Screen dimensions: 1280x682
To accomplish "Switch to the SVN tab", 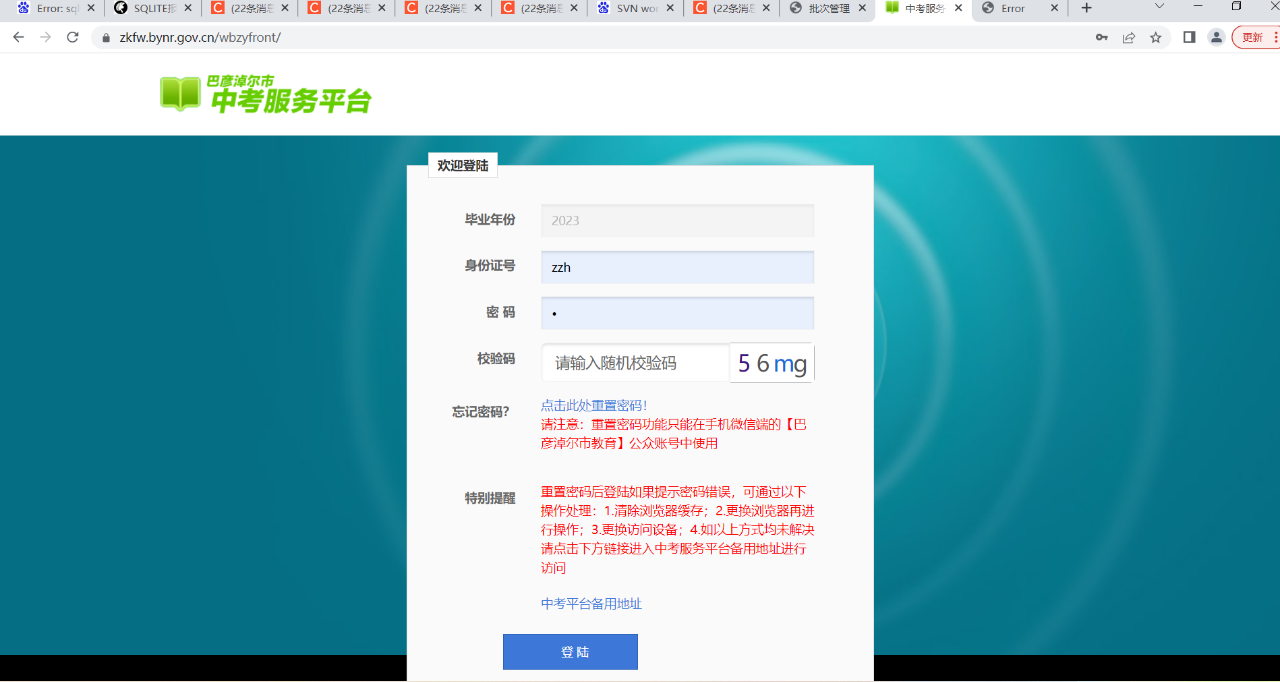I will 633,8.
